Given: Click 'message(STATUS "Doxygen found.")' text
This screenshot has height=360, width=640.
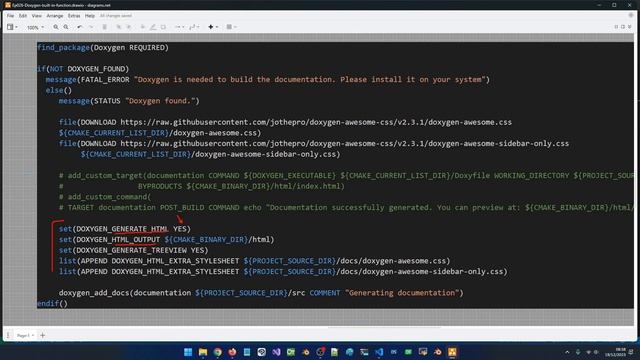Looking at the screenshot, I should click(129, 101).
